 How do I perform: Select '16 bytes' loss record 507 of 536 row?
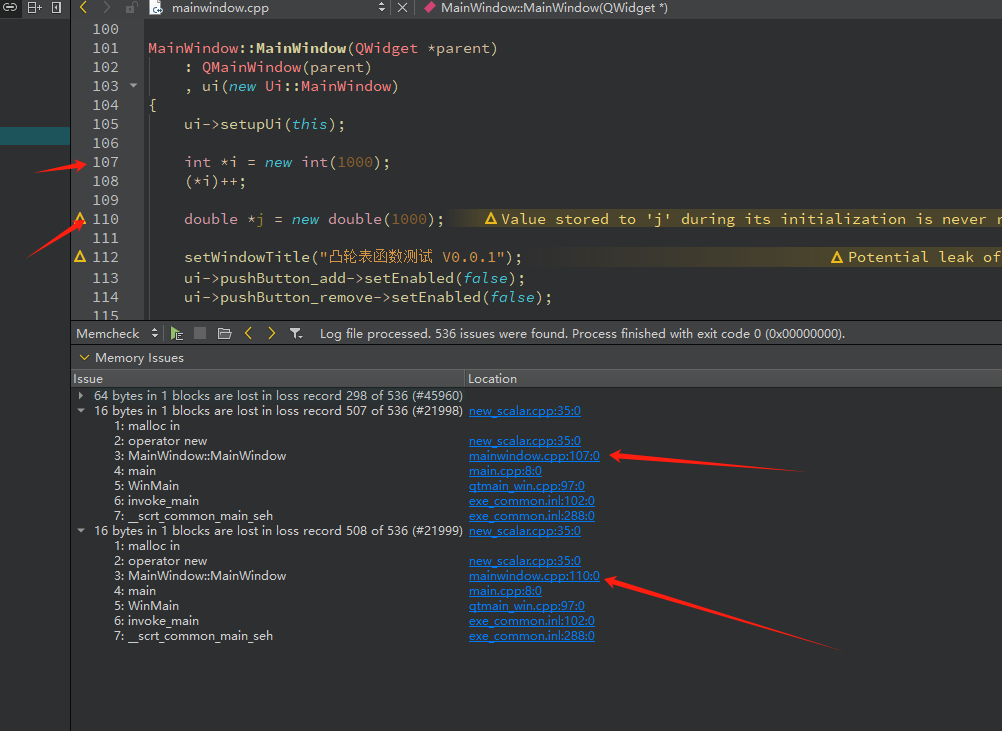coord(278,411)
